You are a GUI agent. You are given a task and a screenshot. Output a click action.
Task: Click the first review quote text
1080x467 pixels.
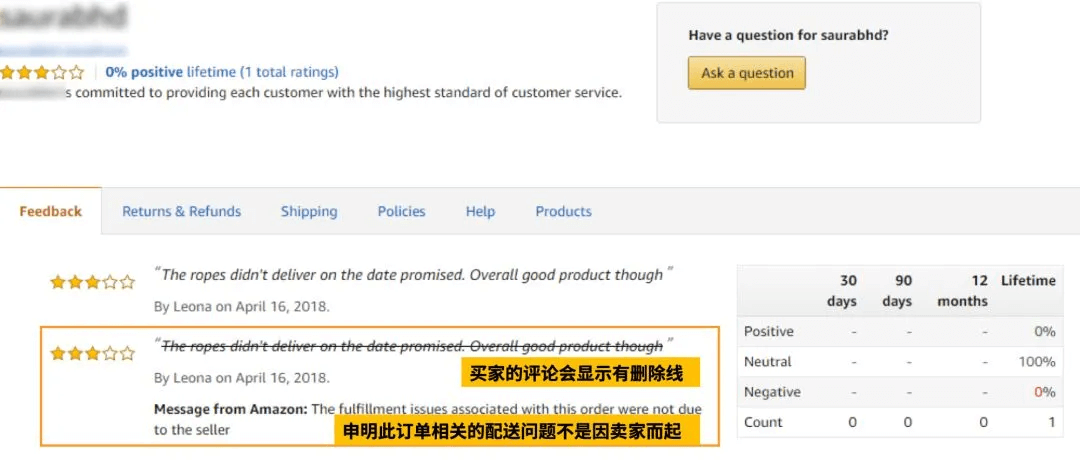[412, 275]
